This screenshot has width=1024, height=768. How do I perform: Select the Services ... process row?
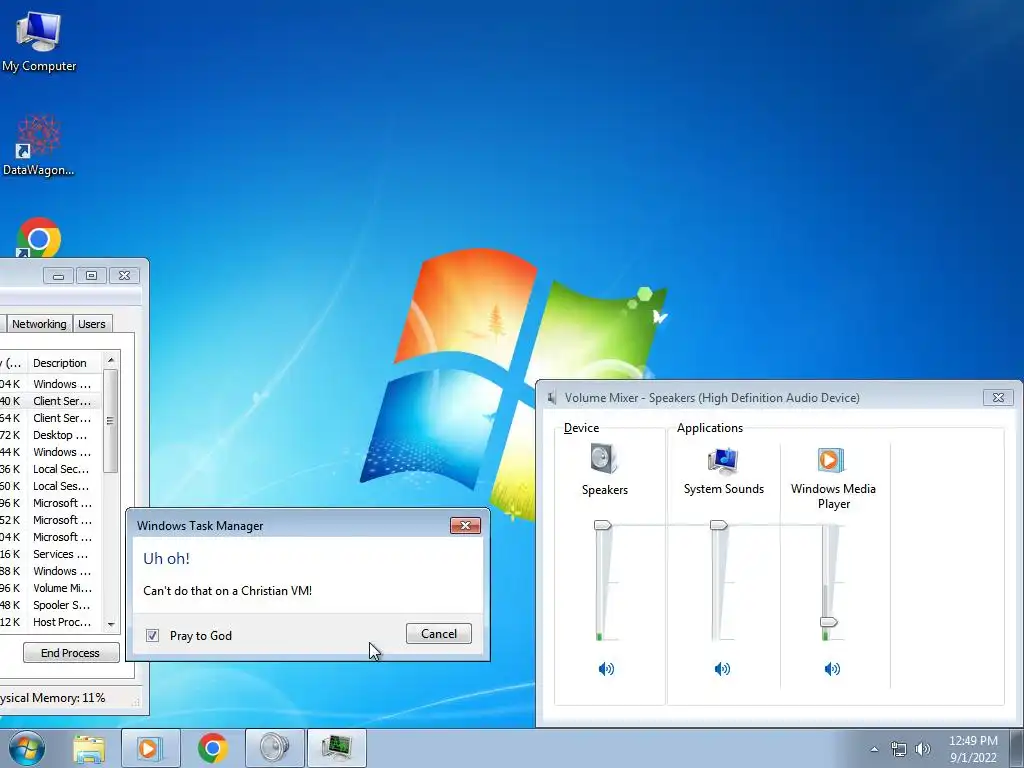point(51,554)
